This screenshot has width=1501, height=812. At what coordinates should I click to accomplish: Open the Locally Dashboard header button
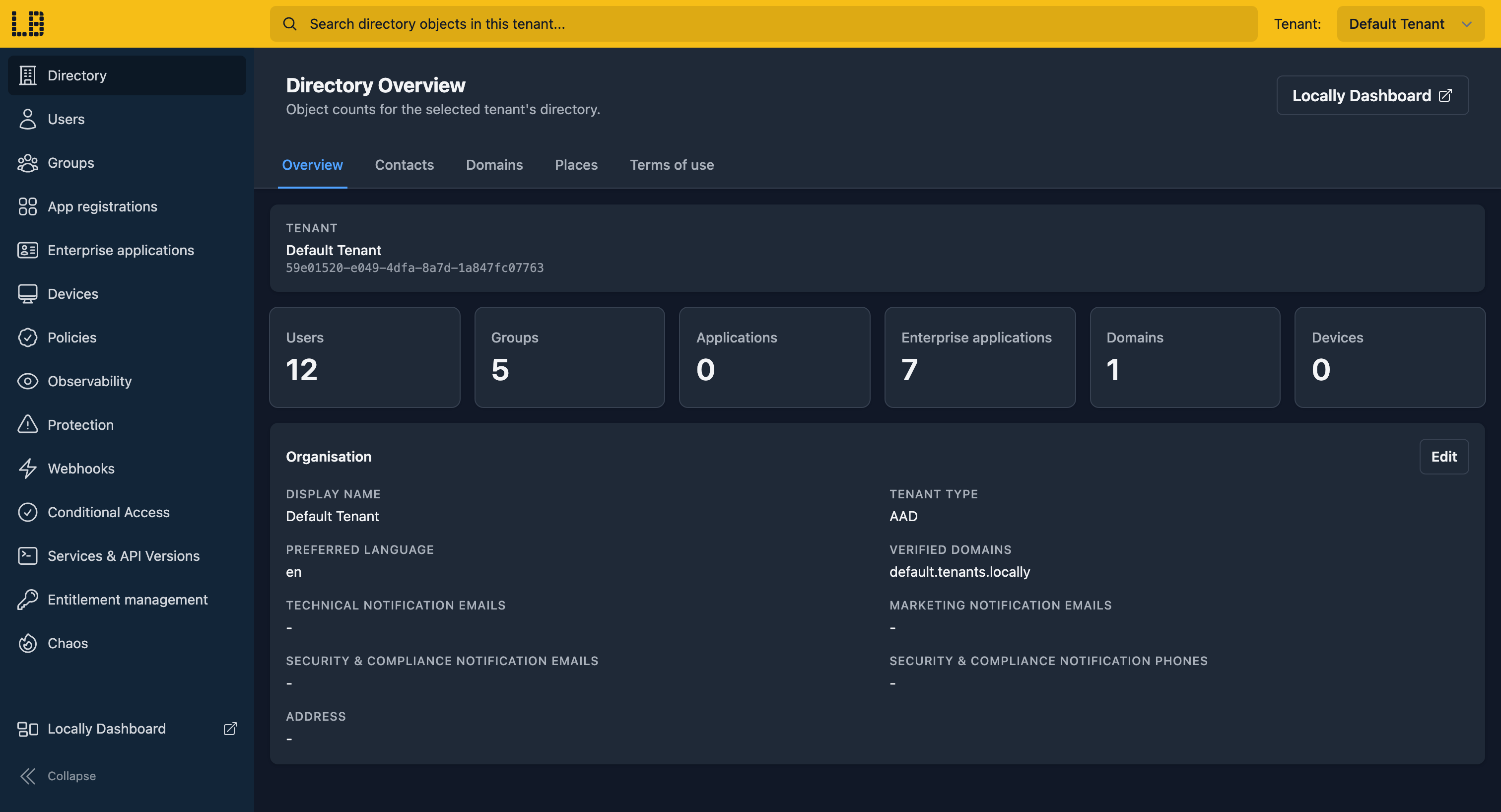coord(1372,95)
